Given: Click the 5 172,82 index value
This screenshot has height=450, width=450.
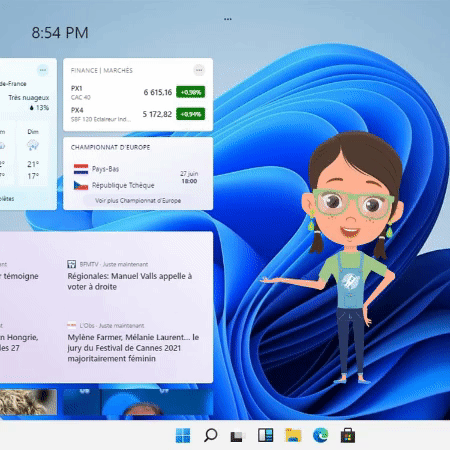Looking at the screenshot, I should pos(157,114).
